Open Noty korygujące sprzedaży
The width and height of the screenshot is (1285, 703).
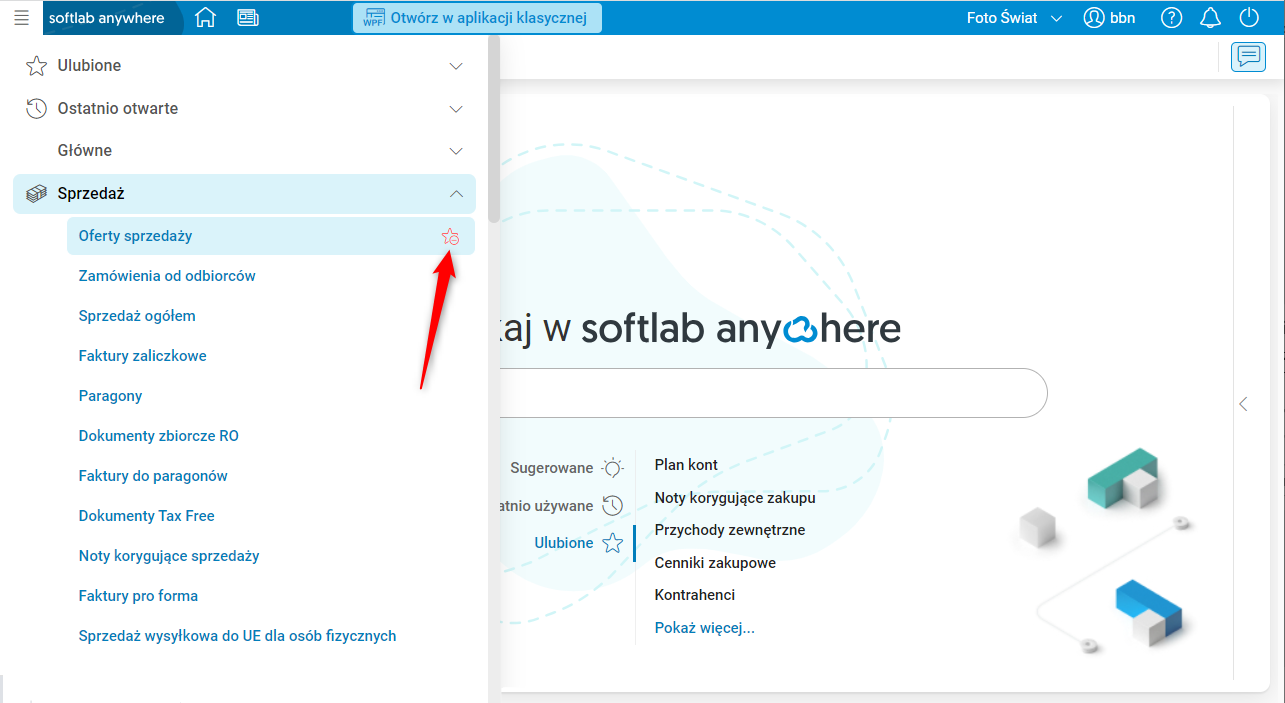[169, 556]
